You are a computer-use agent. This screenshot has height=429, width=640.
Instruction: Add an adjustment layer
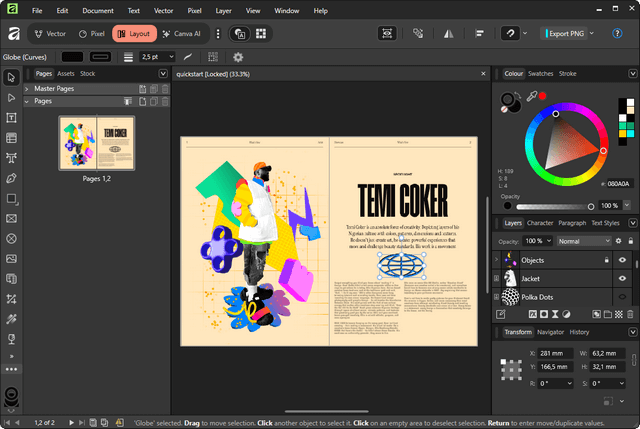point(566,314)
